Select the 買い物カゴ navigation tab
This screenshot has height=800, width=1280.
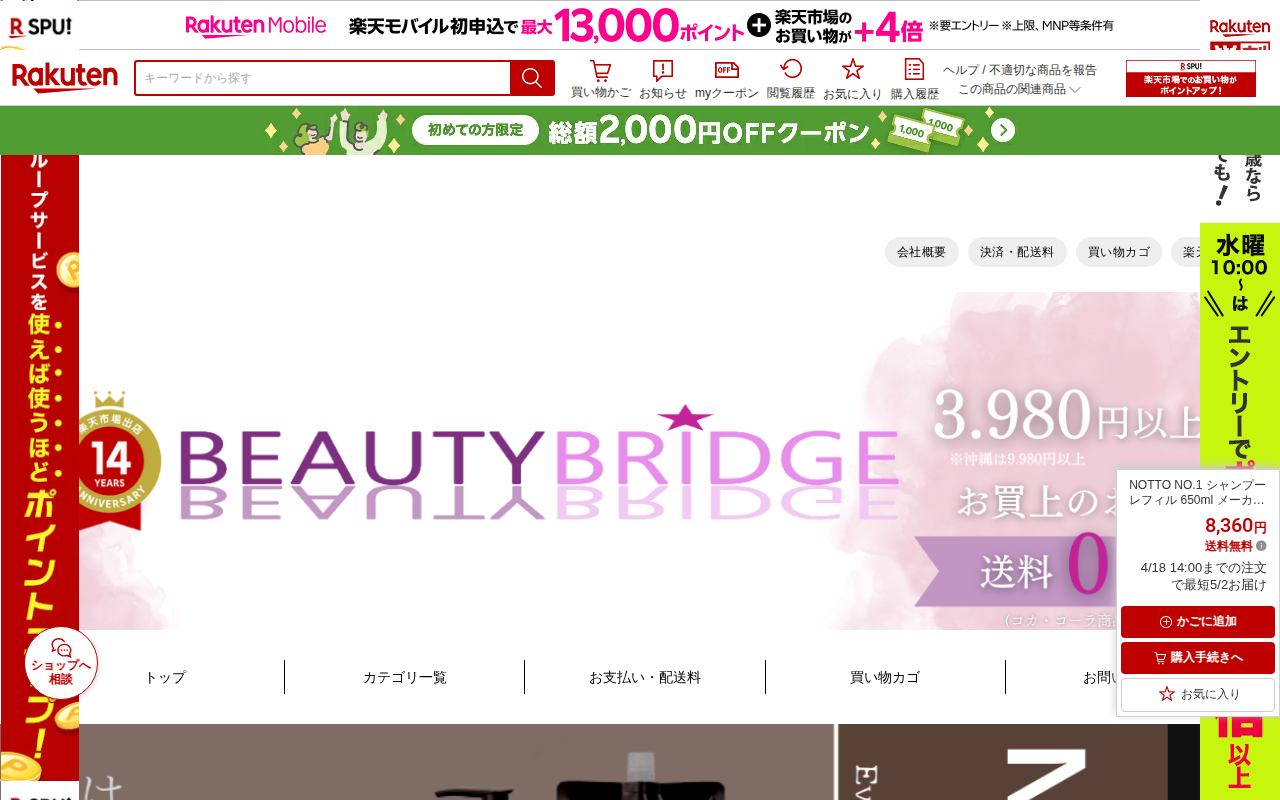[885, 677]
